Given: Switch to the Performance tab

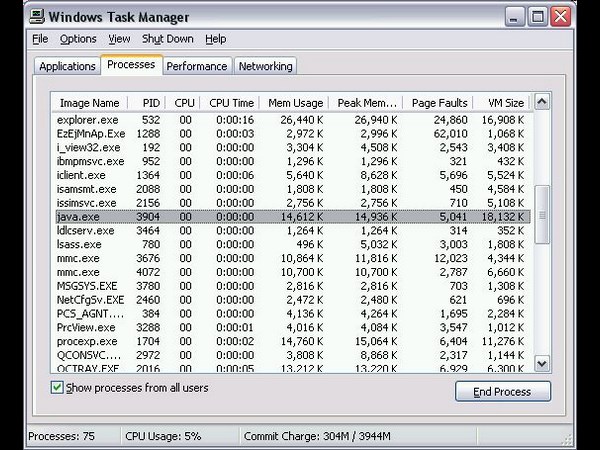Looking at the screenshot, I should (196, 66).
